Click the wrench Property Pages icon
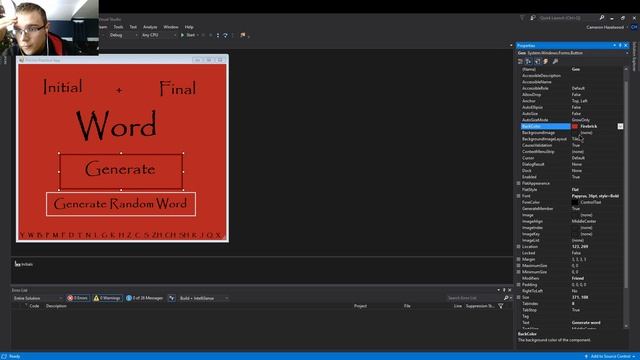Viewport: 640px width, 360px height. click(x=555, y=61)
